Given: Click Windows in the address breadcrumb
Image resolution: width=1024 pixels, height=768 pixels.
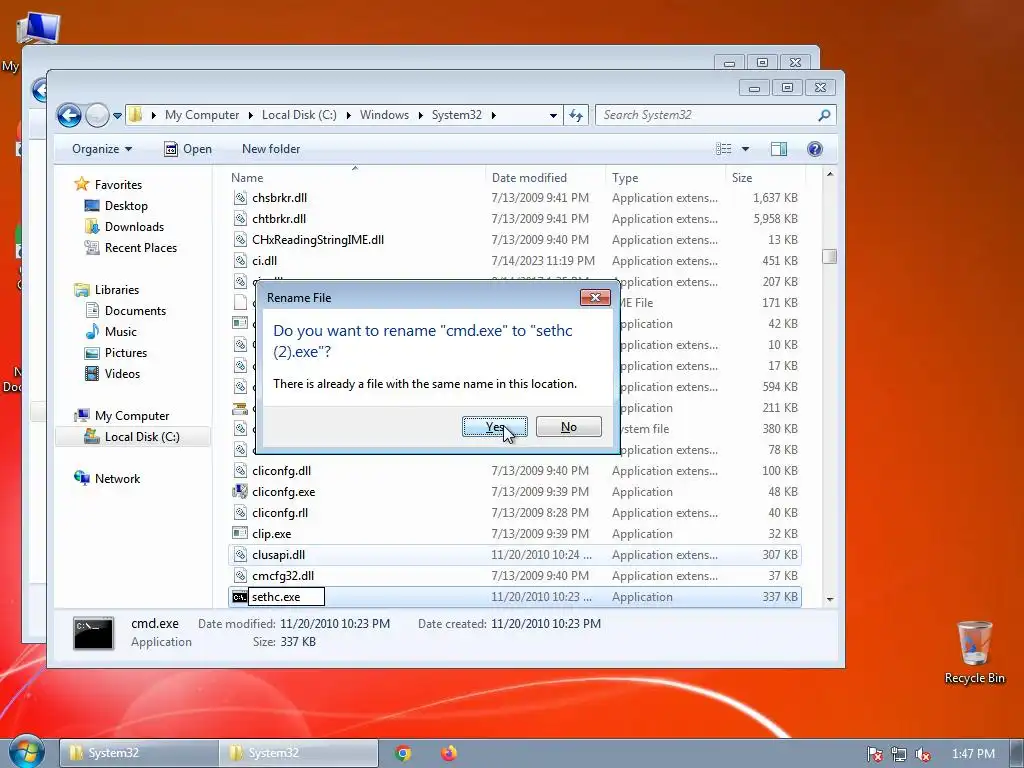Looking at the screenshot, I should tap(384, 115).
